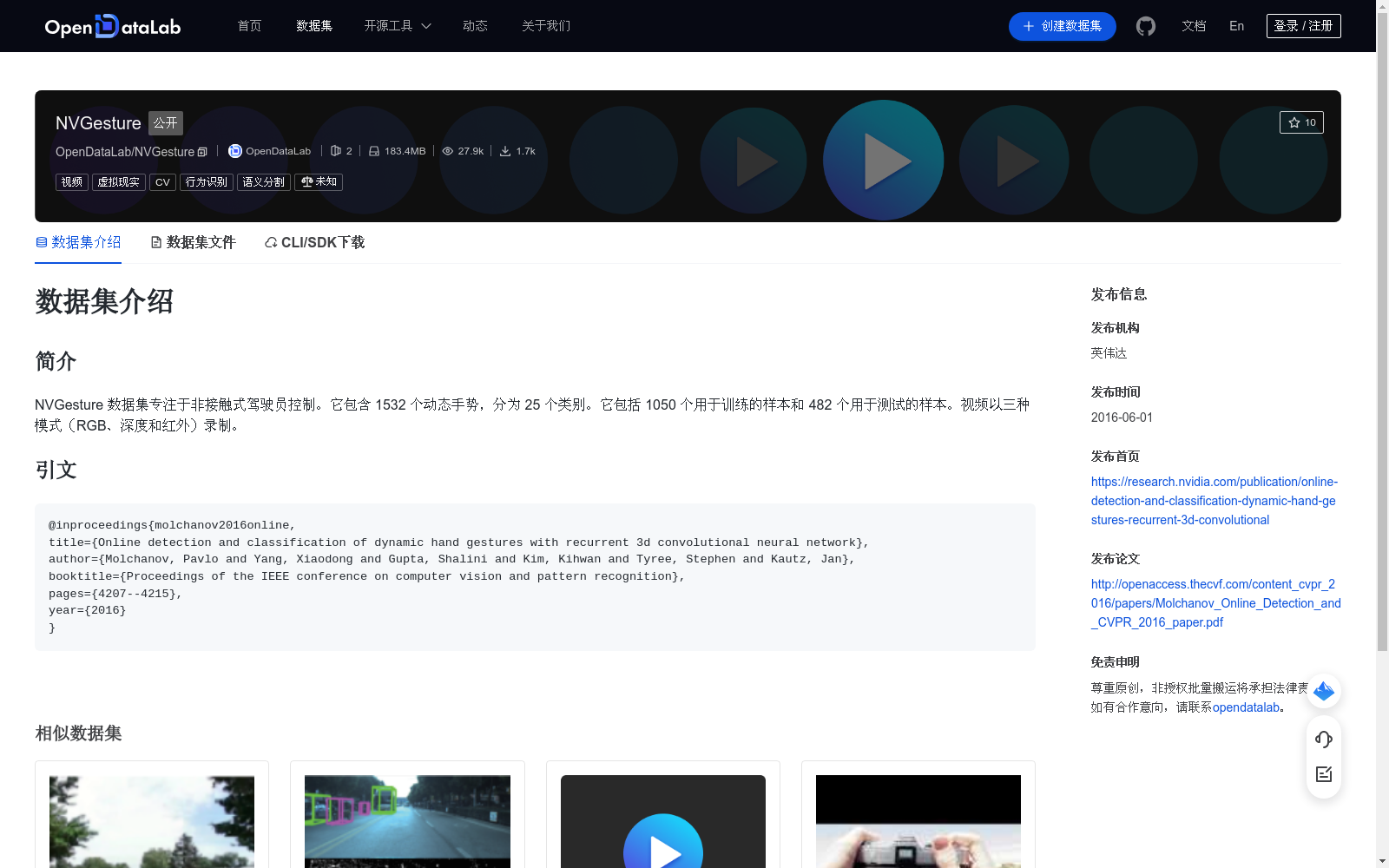This screenshot has width=1389, height=868.
Task: Open 文档 link in header
Action: point(1194,26)
